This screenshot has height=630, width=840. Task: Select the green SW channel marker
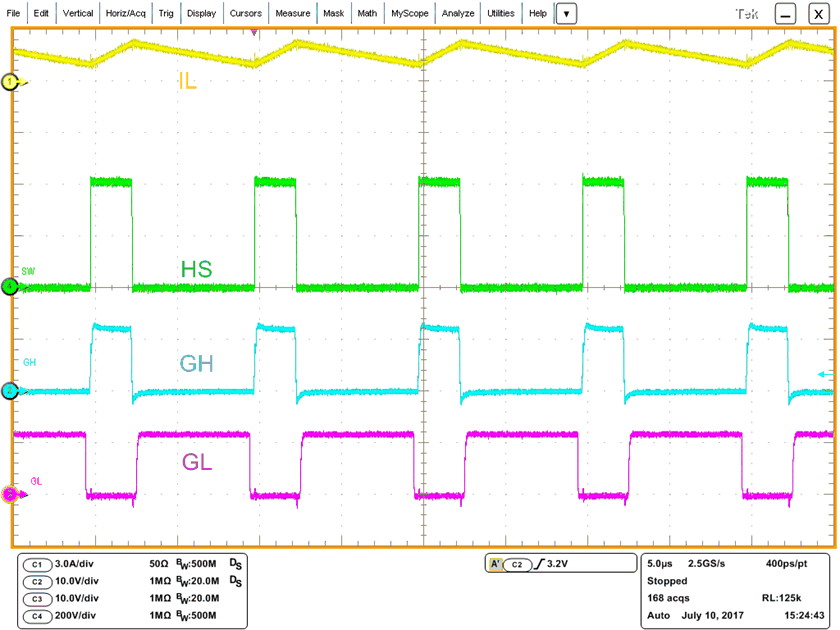8,288
